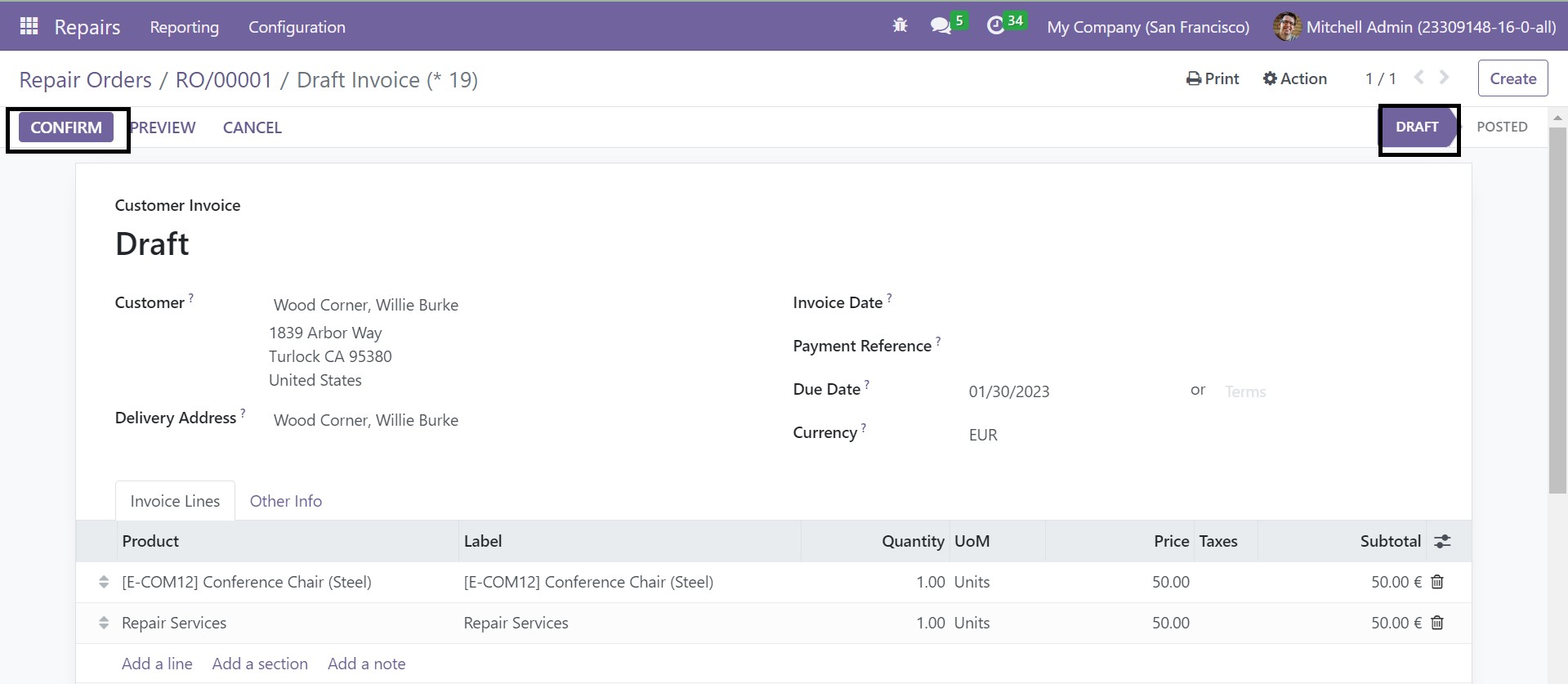The height and width of the screenshot is (684, 1568).
Task: Open optional columns settings icon
Action: [1443, 541]
